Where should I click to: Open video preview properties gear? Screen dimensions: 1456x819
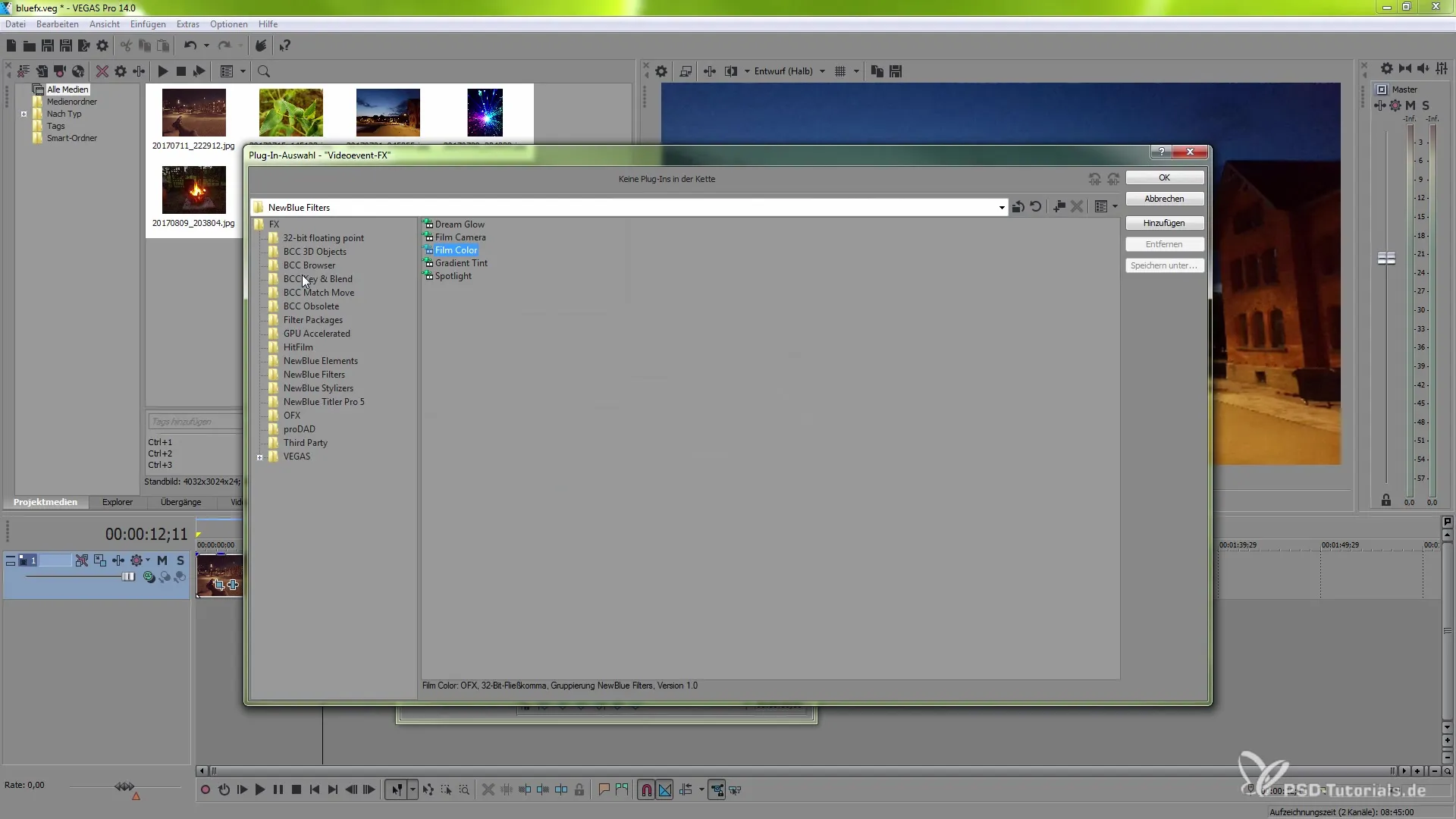click(x=661, y=71)
